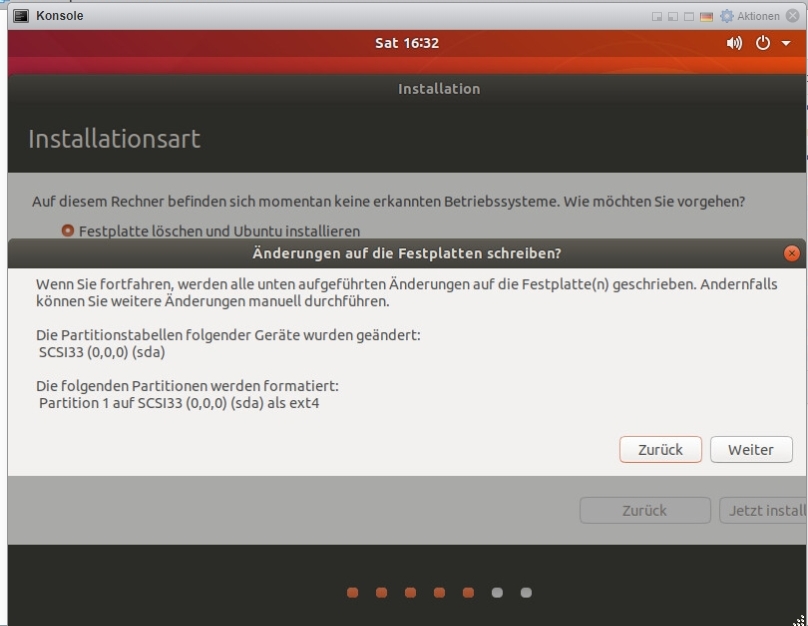This screenshot has width=808, height=626.
Task: Click the Installation window title
Action: (x=439, y=89)
